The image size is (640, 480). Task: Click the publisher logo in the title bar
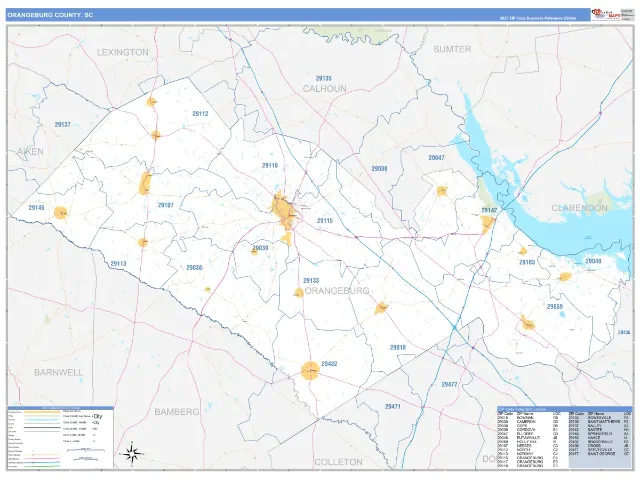tap(606, 14)
